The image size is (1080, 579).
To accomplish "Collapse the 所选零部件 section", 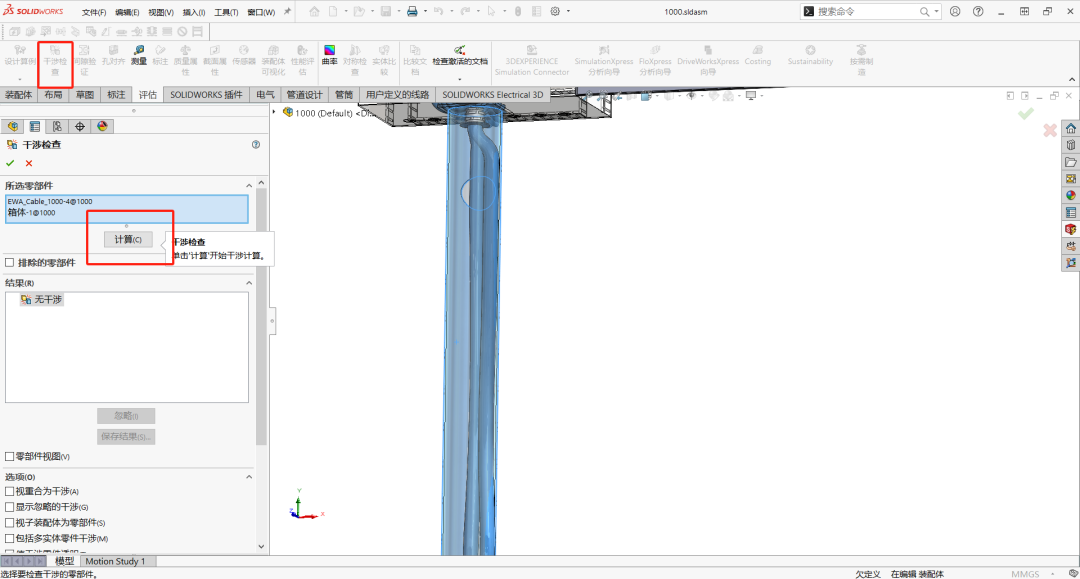I will point(249,185).
